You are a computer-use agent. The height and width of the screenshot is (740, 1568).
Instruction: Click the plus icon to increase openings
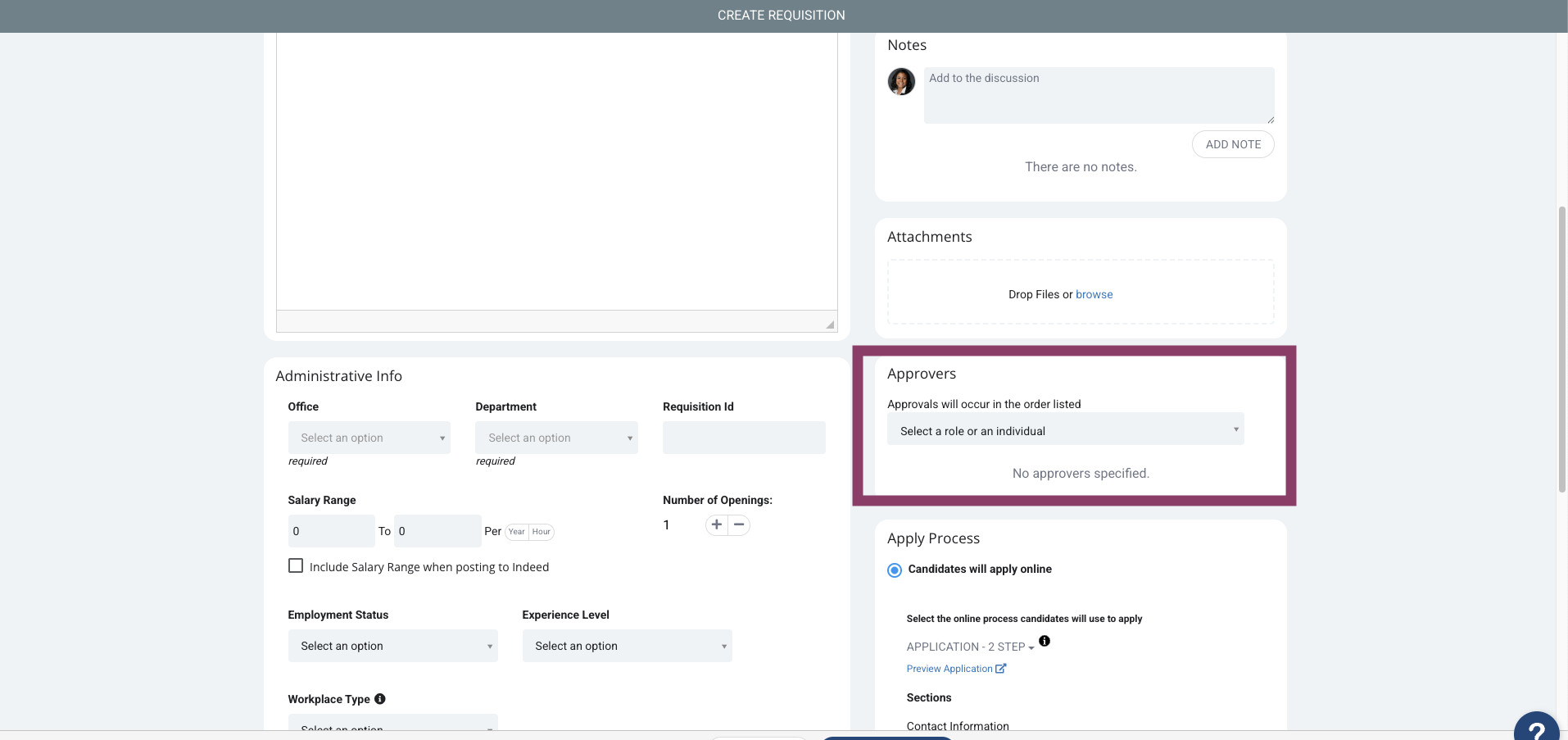coord(717,525)
